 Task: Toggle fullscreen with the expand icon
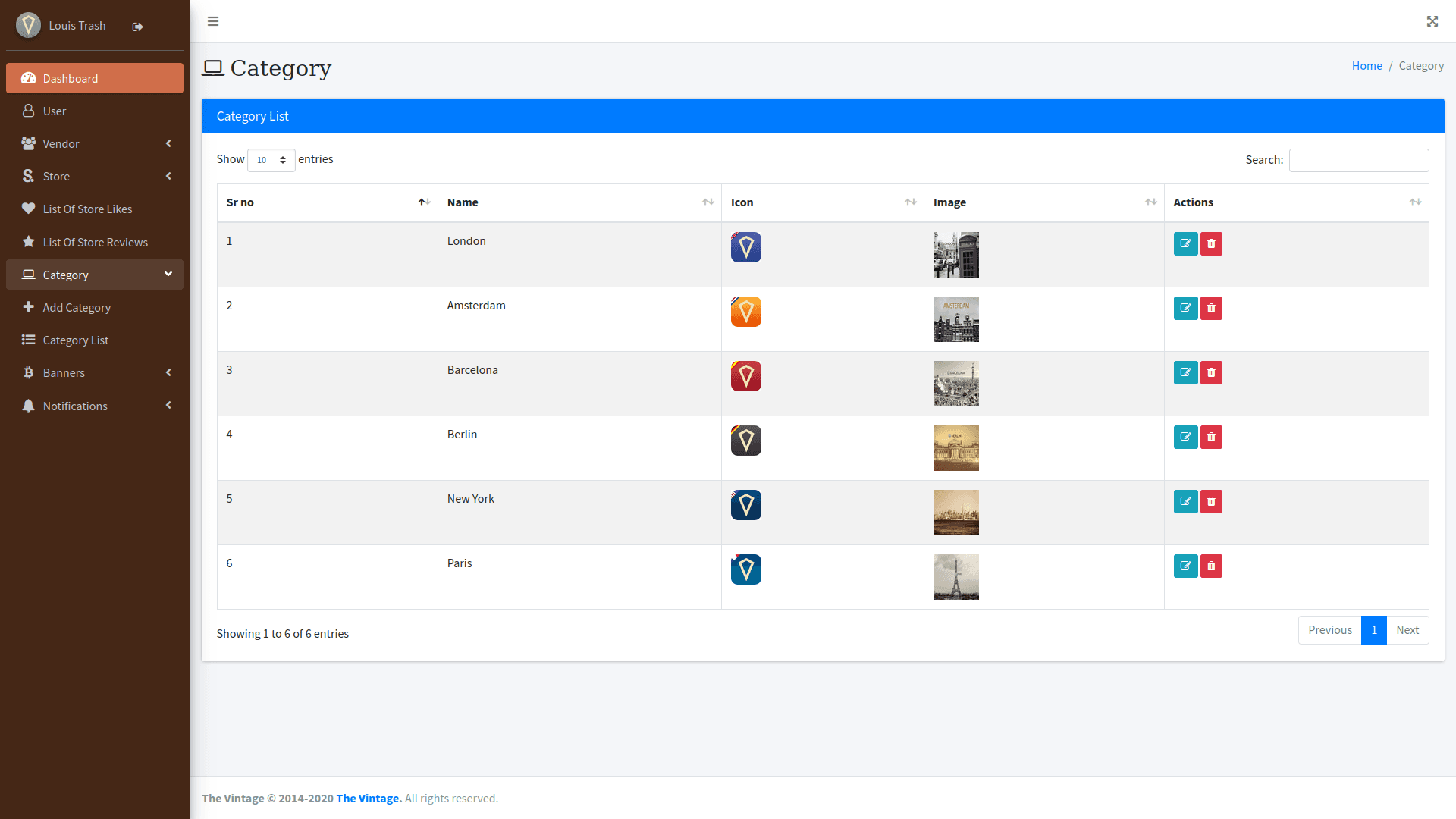(1432, 21)
